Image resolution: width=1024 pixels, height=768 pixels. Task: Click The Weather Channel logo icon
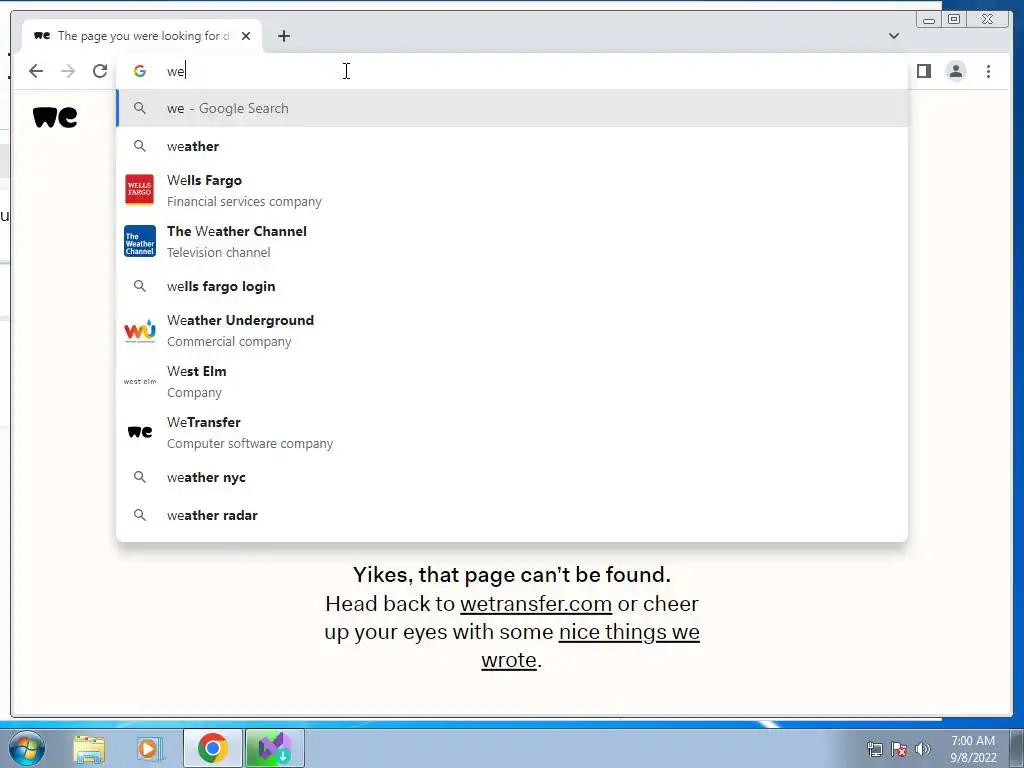[140, 241]
